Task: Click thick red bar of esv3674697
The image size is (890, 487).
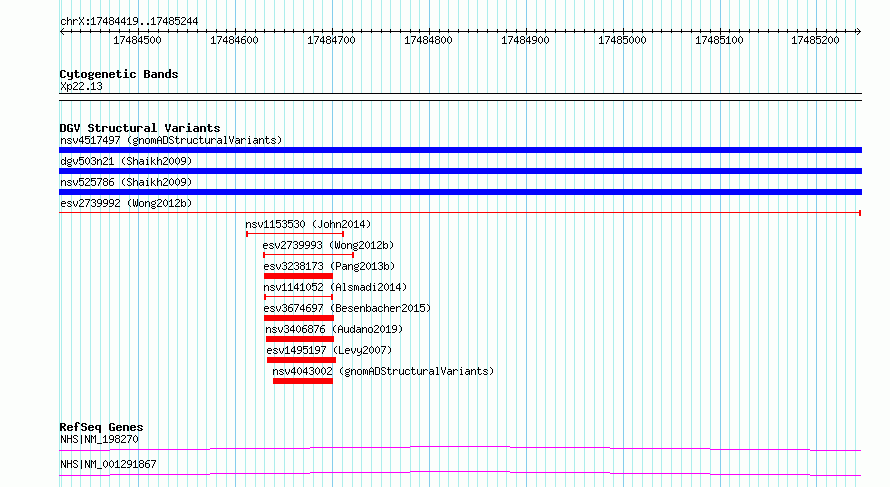Action: (x=299, y=318)
